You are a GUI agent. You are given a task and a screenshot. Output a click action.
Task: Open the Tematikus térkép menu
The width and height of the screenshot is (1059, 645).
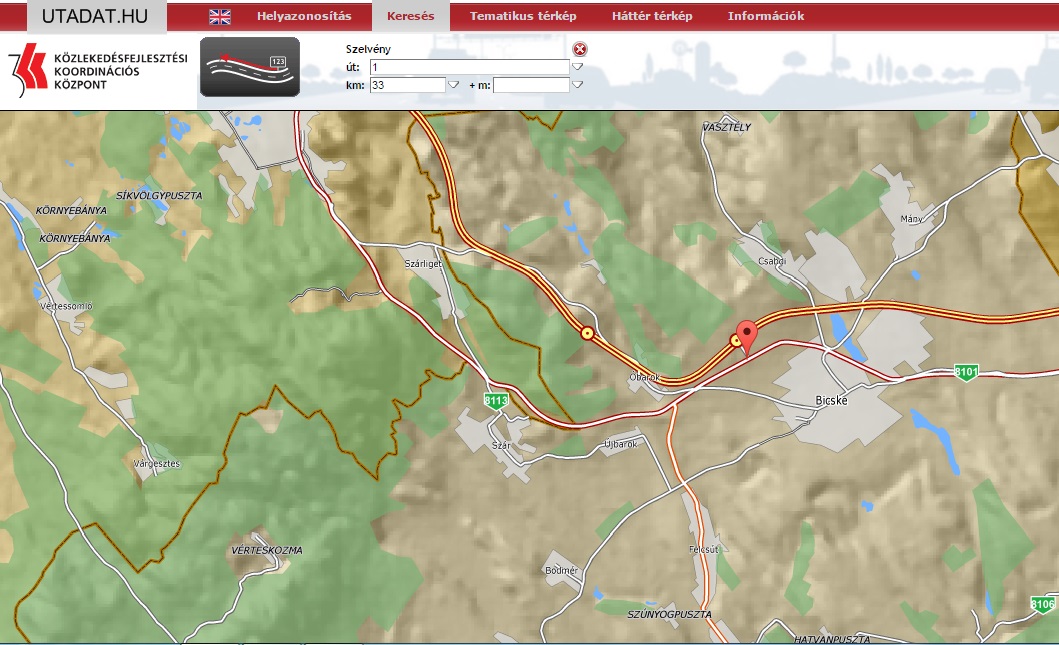click(x=523, y=16)
